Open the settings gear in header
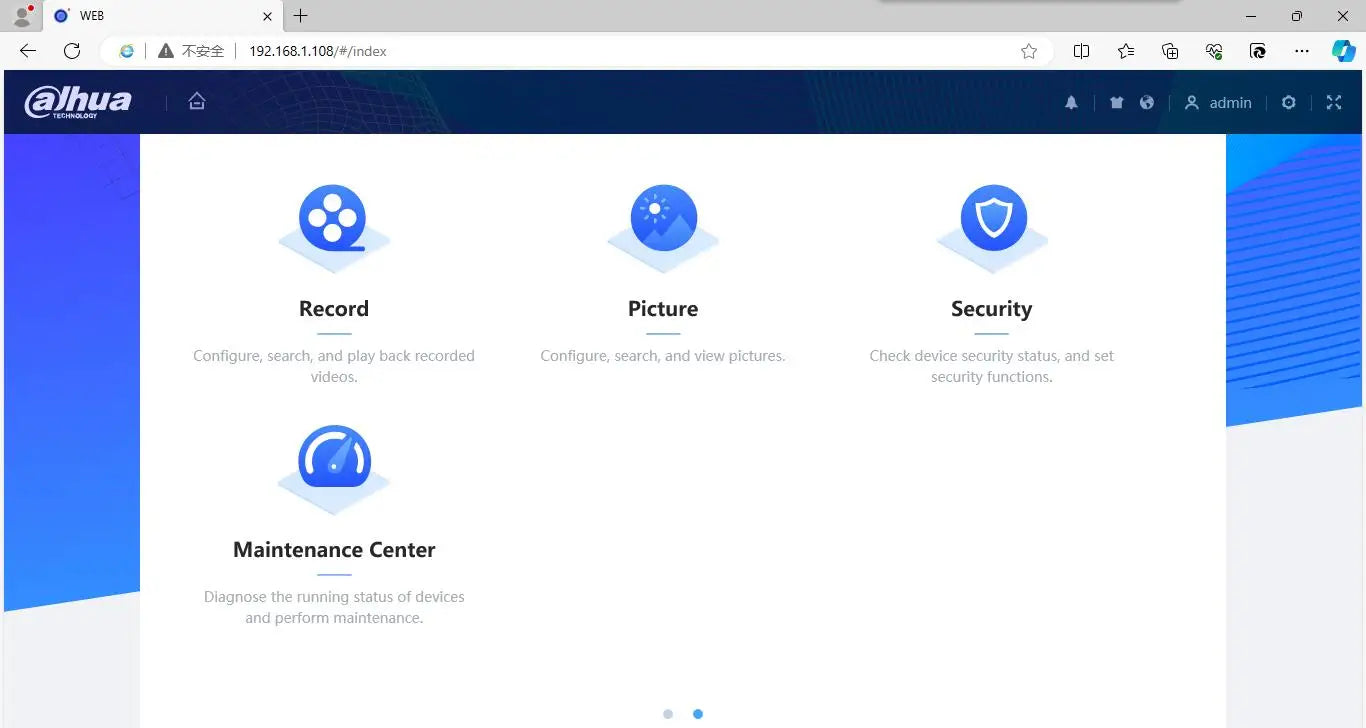This screenshot has height=728, width=1366. click(1289, 102)
